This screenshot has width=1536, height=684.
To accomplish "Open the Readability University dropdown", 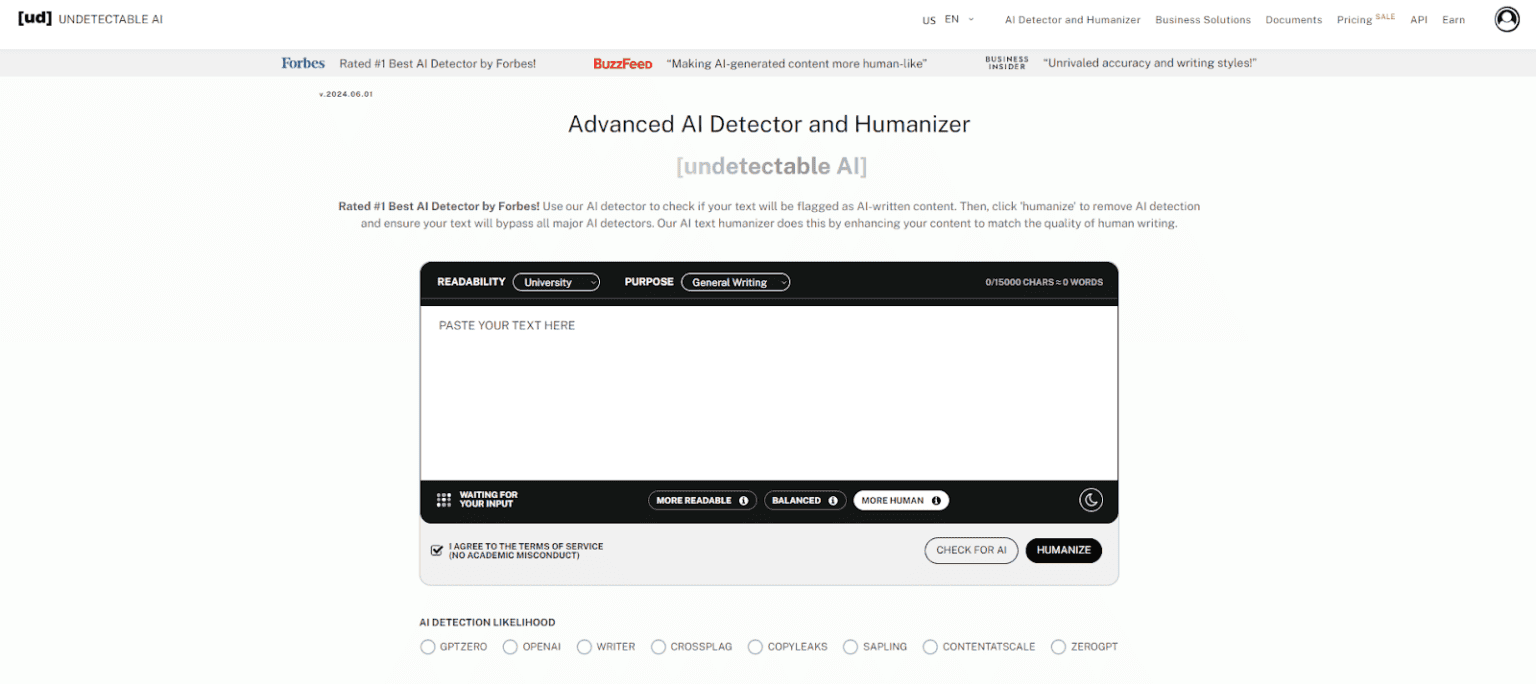I will pos(556,282).
